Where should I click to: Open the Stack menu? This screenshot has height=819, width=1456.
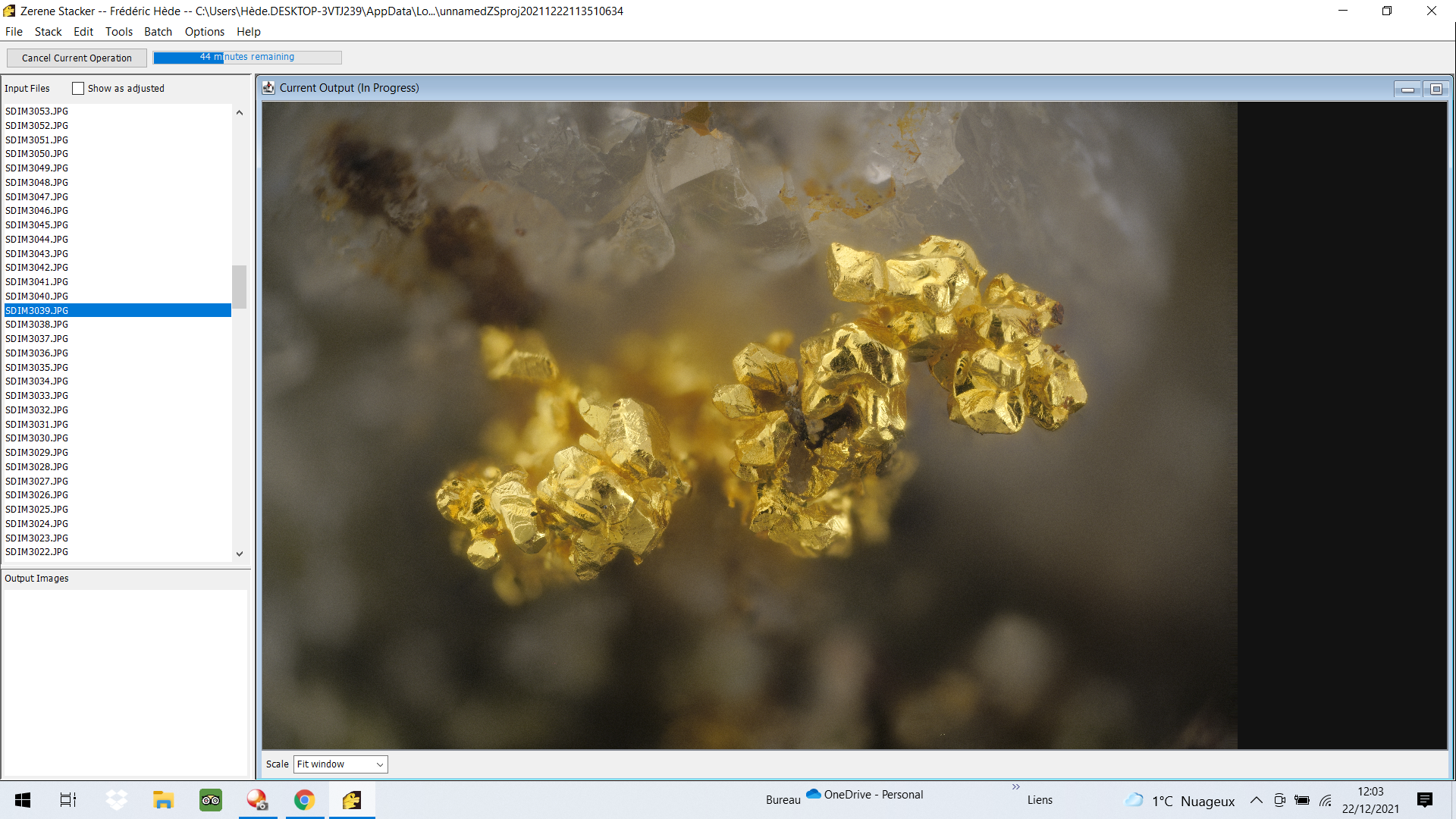coord(48,32)
